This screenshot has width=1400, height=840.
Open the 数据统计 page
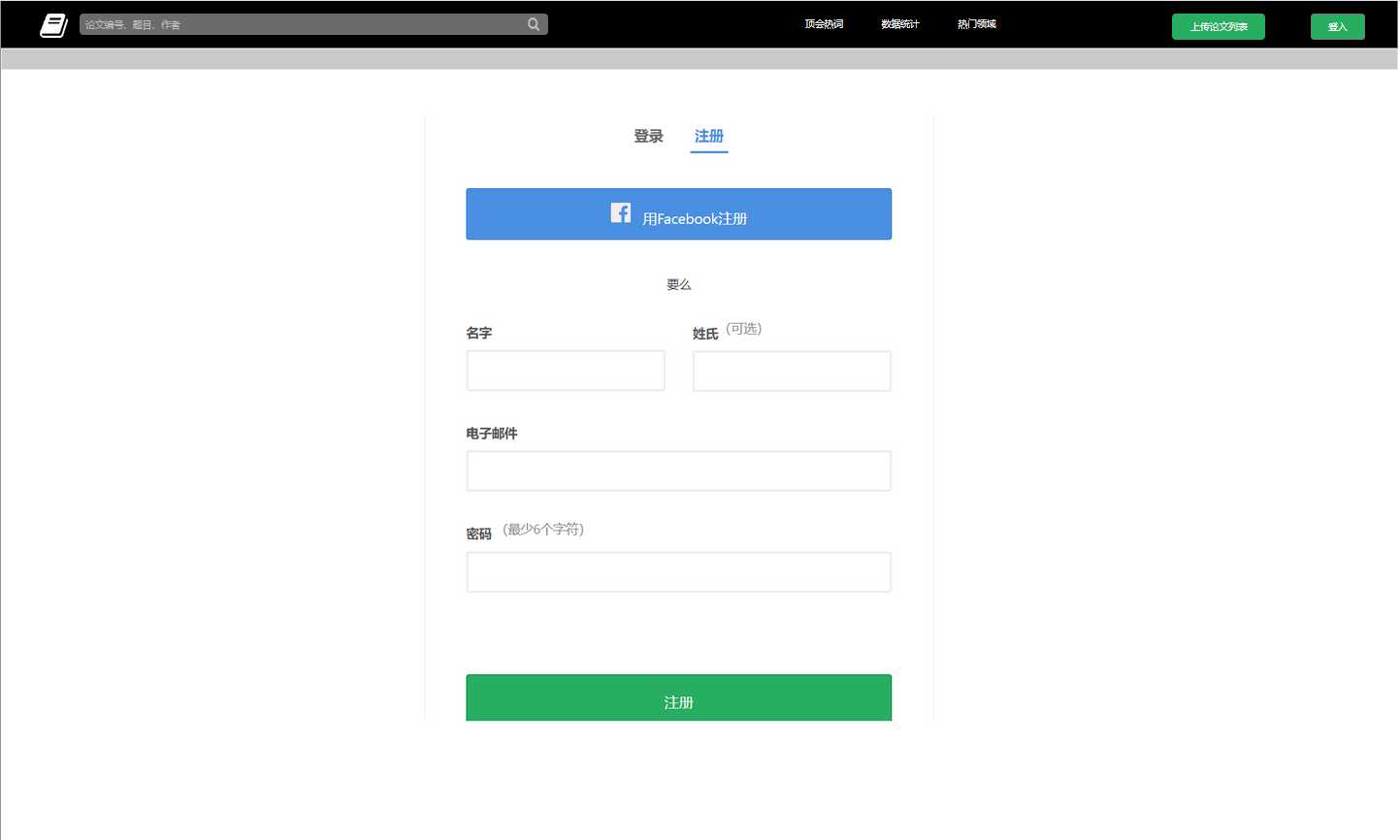point(900,23)
